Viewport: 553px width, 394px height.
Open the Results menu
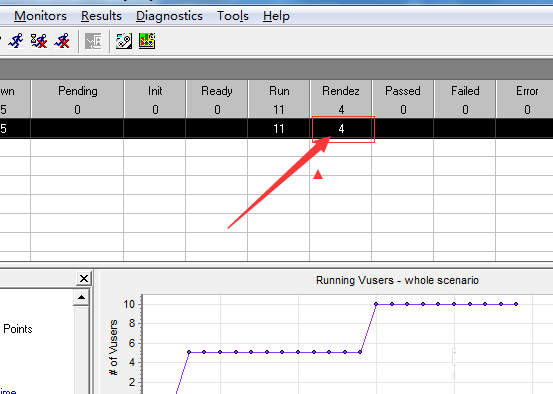coord(101,16)
